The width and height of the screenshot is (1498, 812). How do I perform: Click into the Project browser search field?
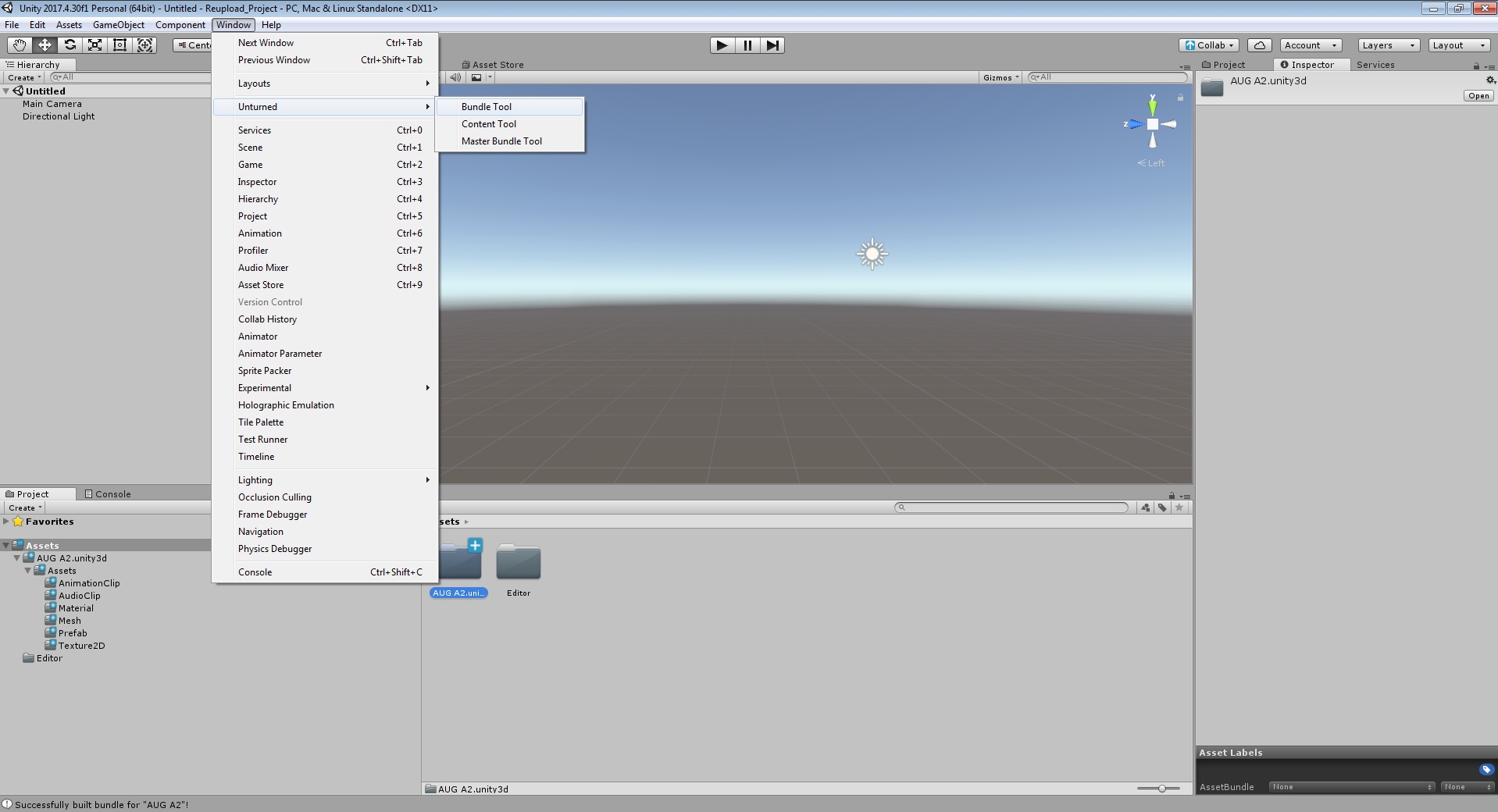click(x=1011, y=507)
